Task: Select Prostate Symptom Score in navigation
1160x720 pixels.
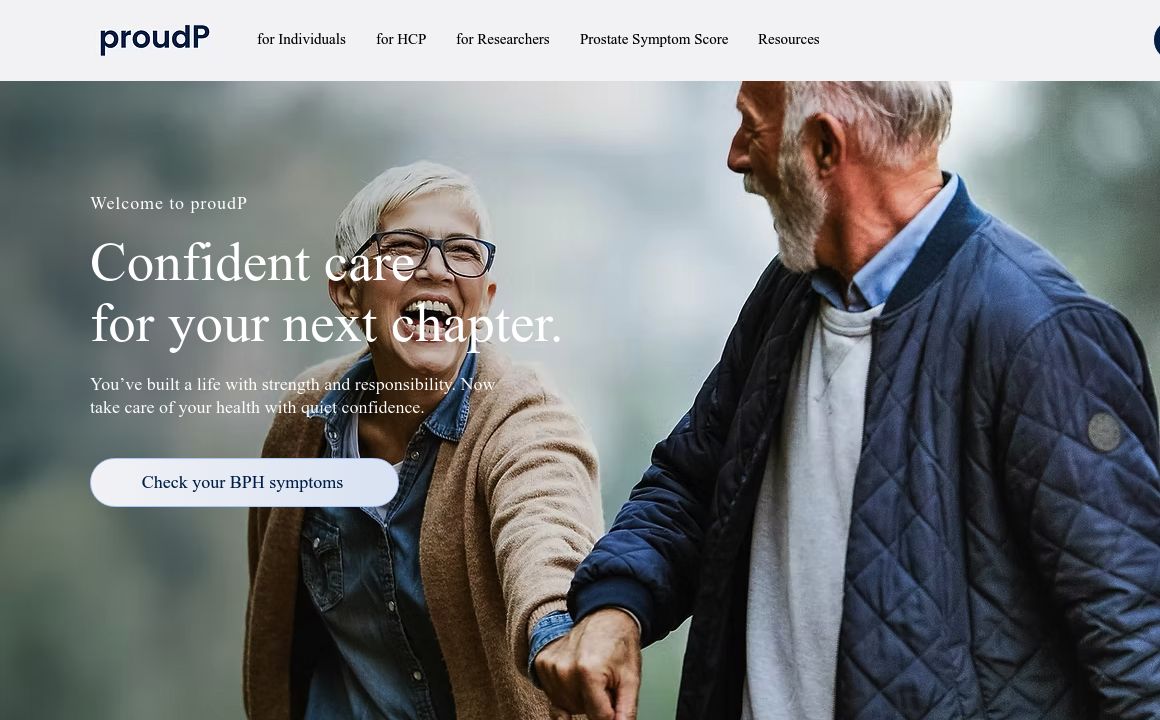Action: point(654,39)
